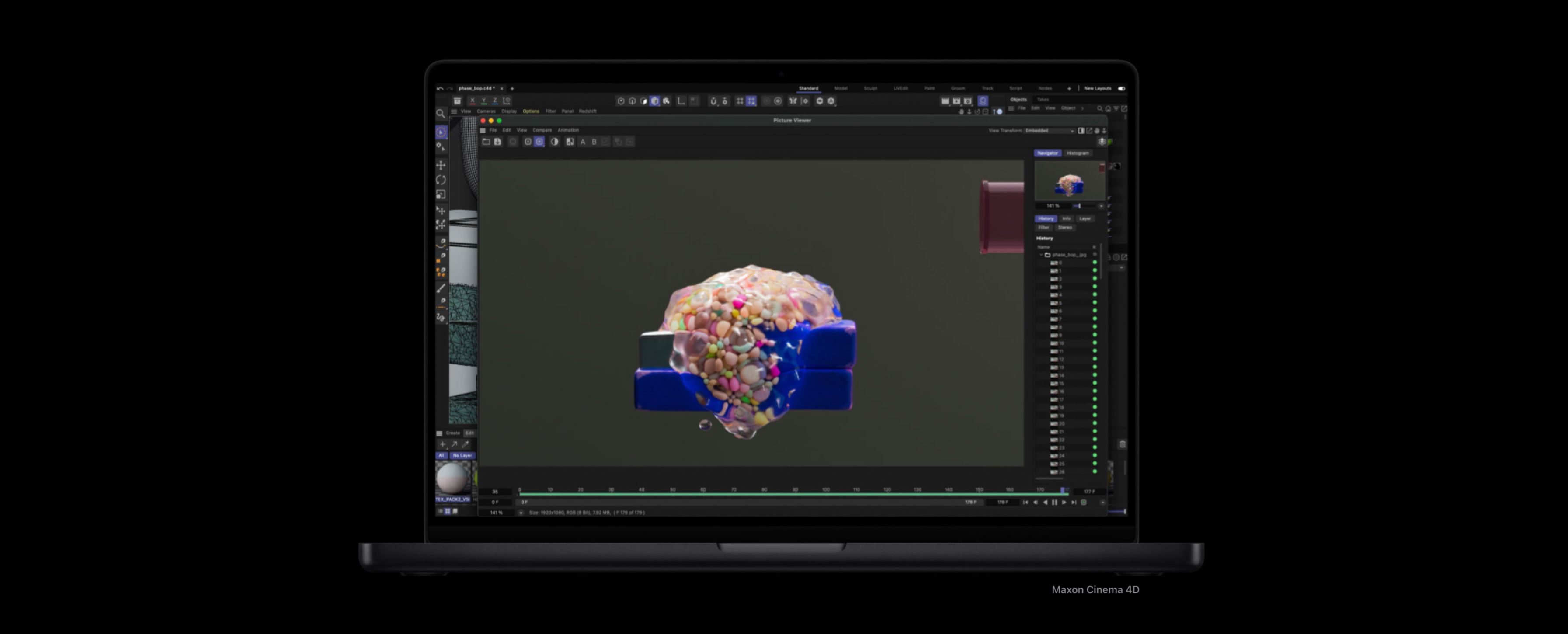Open the Stereo tab in Picture Viewer
Screen dimensions: 1568x634
(x=1064, y=228)
